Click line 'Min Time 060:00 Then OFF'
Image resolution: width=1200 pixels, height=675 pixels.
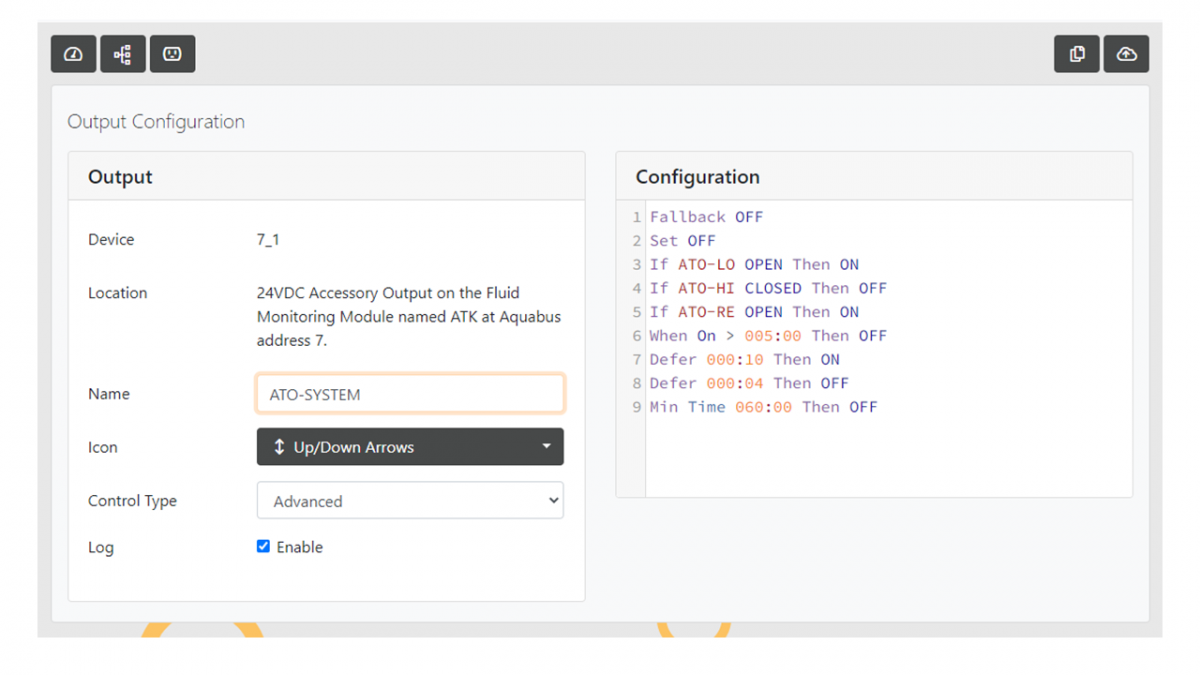point(763,407)
